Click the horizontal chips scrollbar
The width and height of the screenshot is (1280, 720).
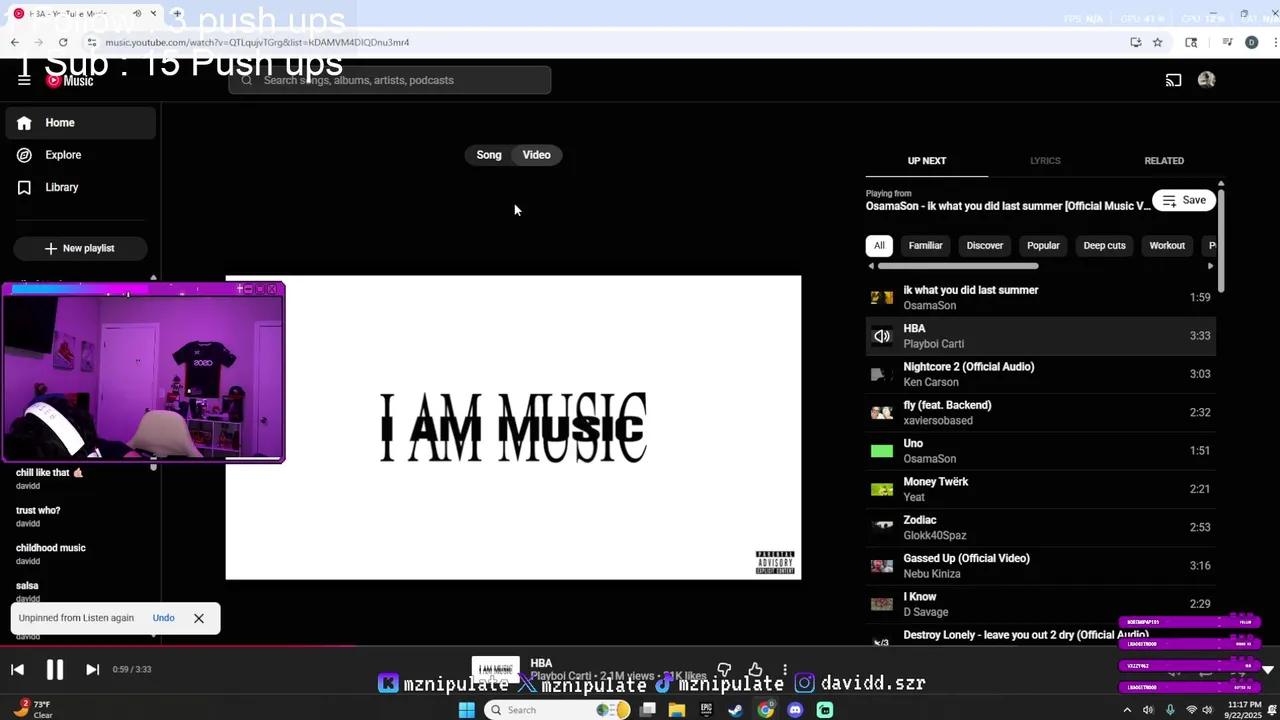pyautogui.click(x=958, y=266)
